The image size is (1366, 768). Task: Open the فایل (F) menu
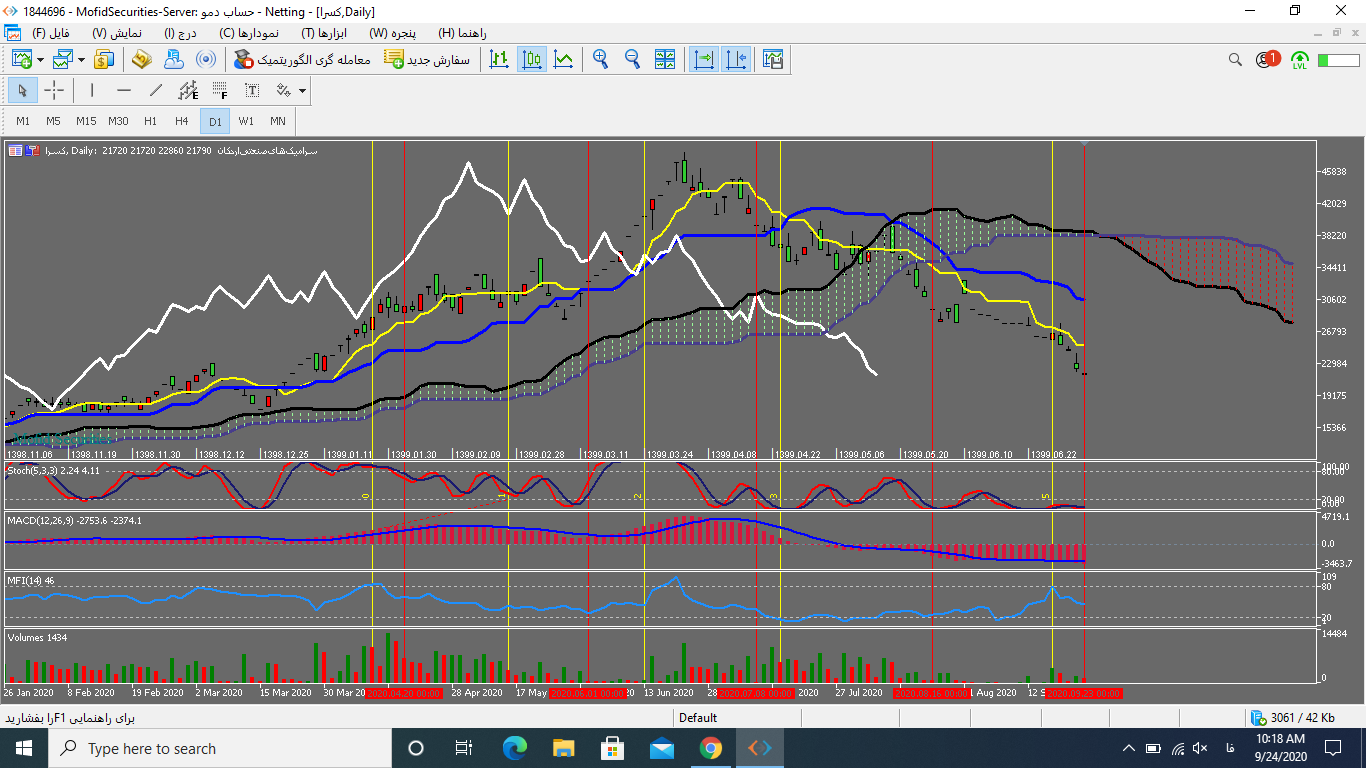[x=51, y=33]
